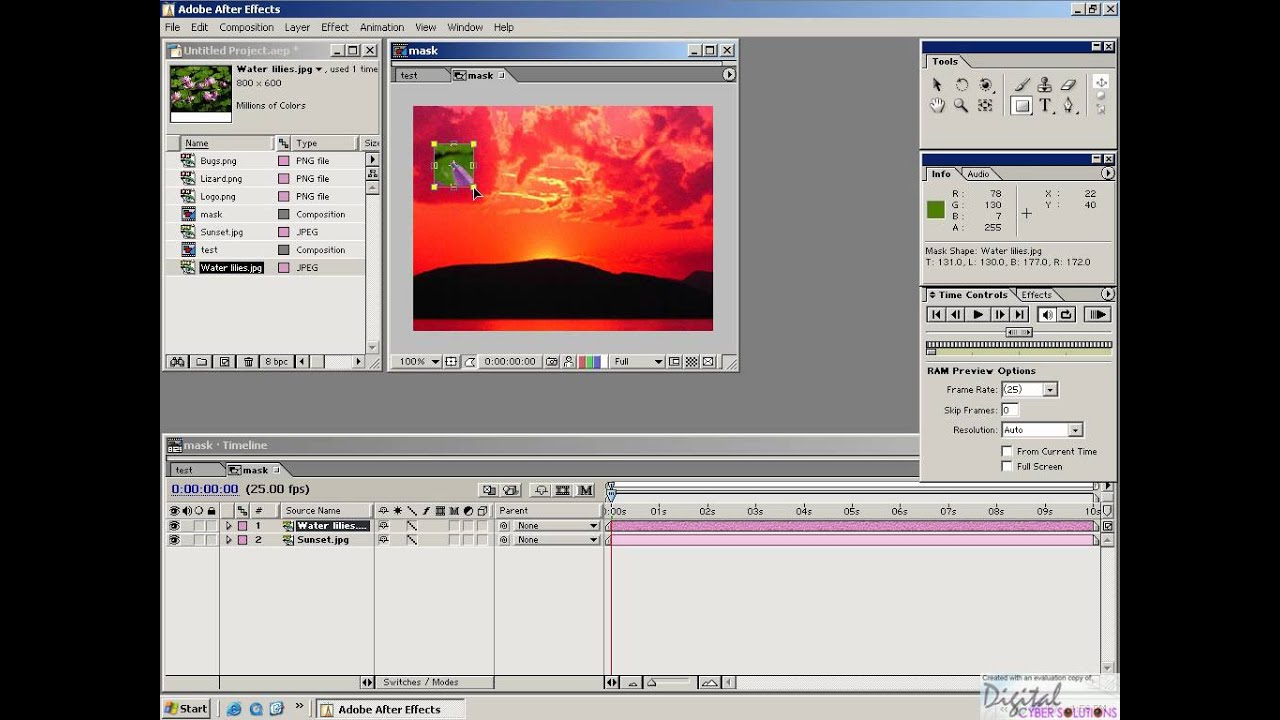
Task: Select the Rotation tool
Action: pos(962,85)
